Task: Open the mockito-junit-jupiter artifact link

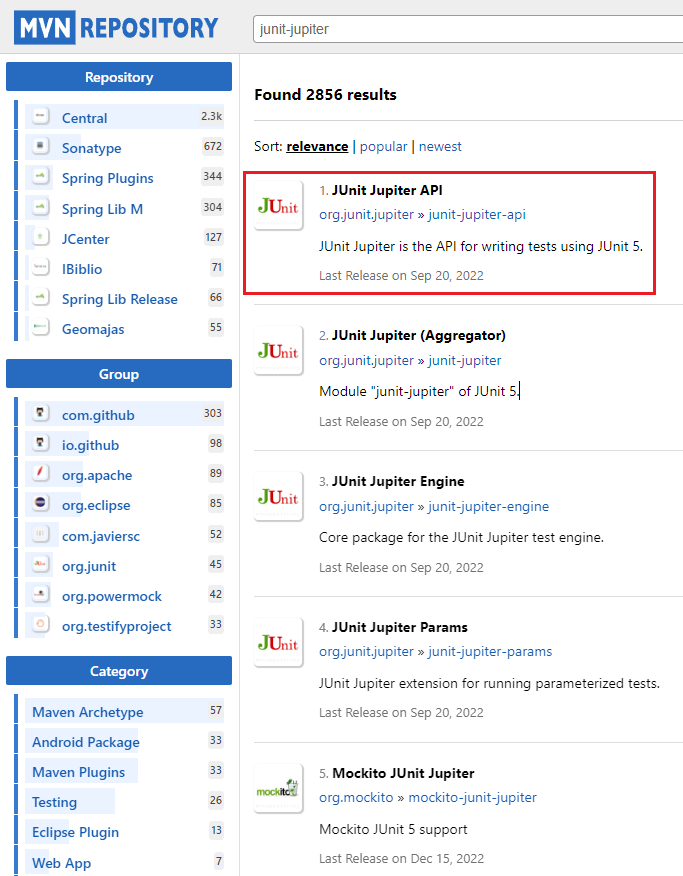Action: (472, 797)
